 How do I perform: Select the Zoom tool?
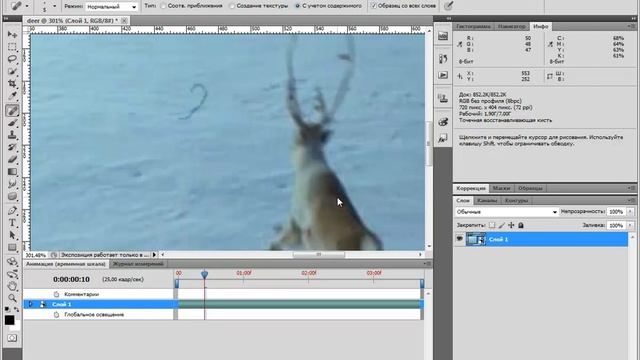(12, 298)
